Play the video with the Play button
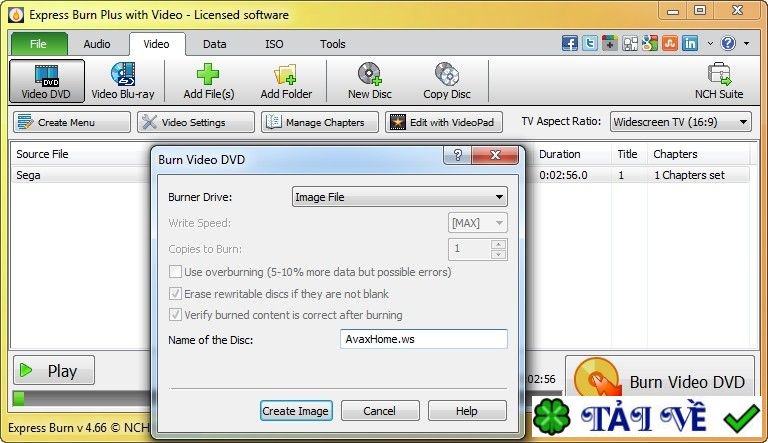The width and height of the screenshot is (768, 443). point(54,370)
